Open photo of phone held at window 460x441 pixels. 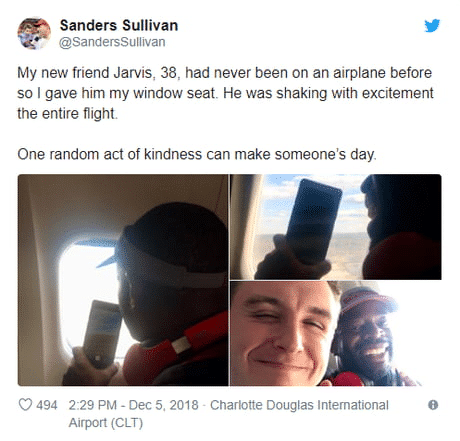pos(336,227)
